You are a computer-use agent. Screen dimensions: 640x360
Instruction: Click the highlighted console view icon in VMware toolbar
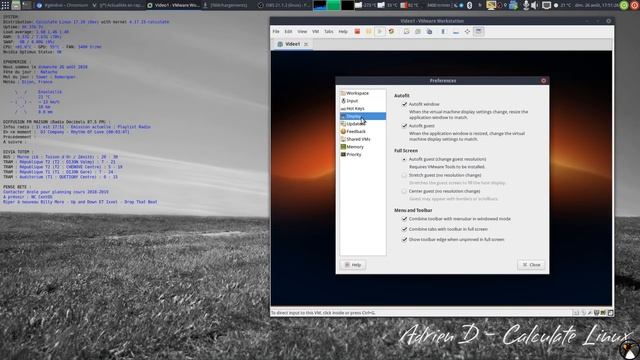point(479,31)
